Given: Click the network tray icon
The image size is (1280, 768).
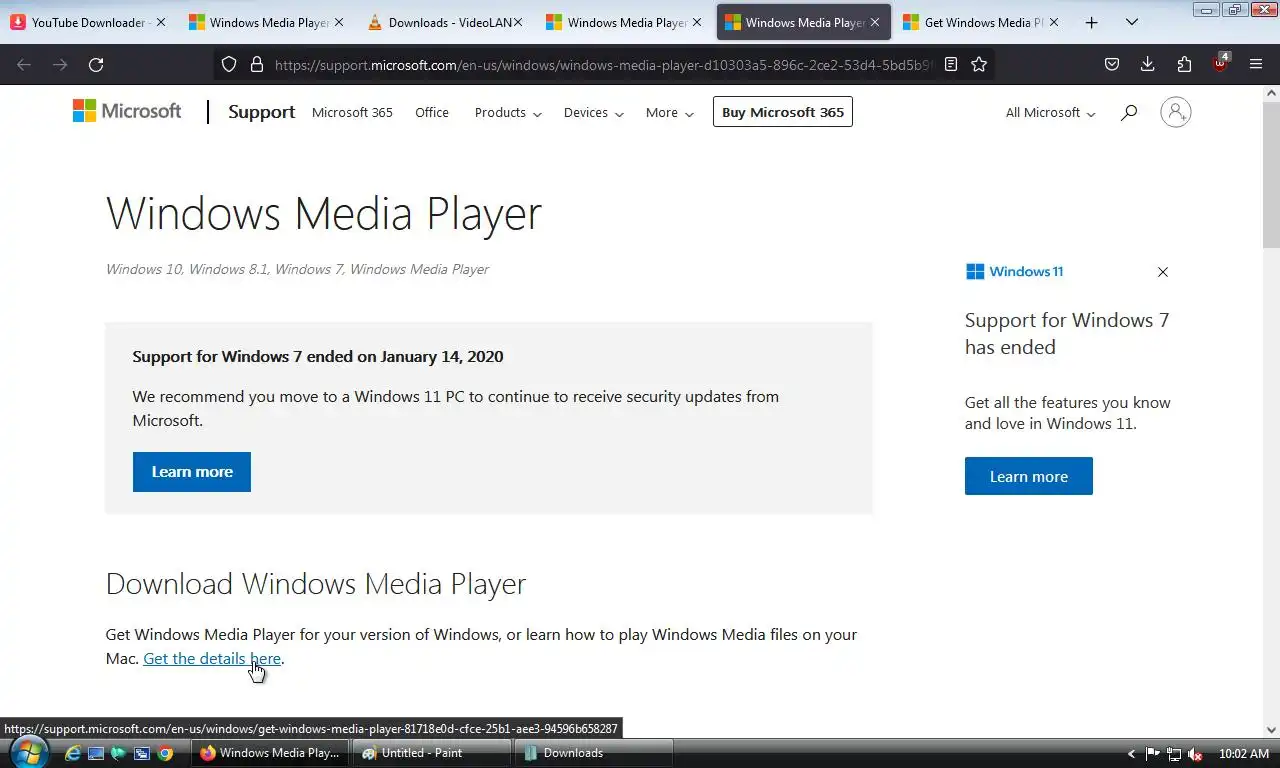Looking at the screenshot, I should click(x=1174, y=754).
